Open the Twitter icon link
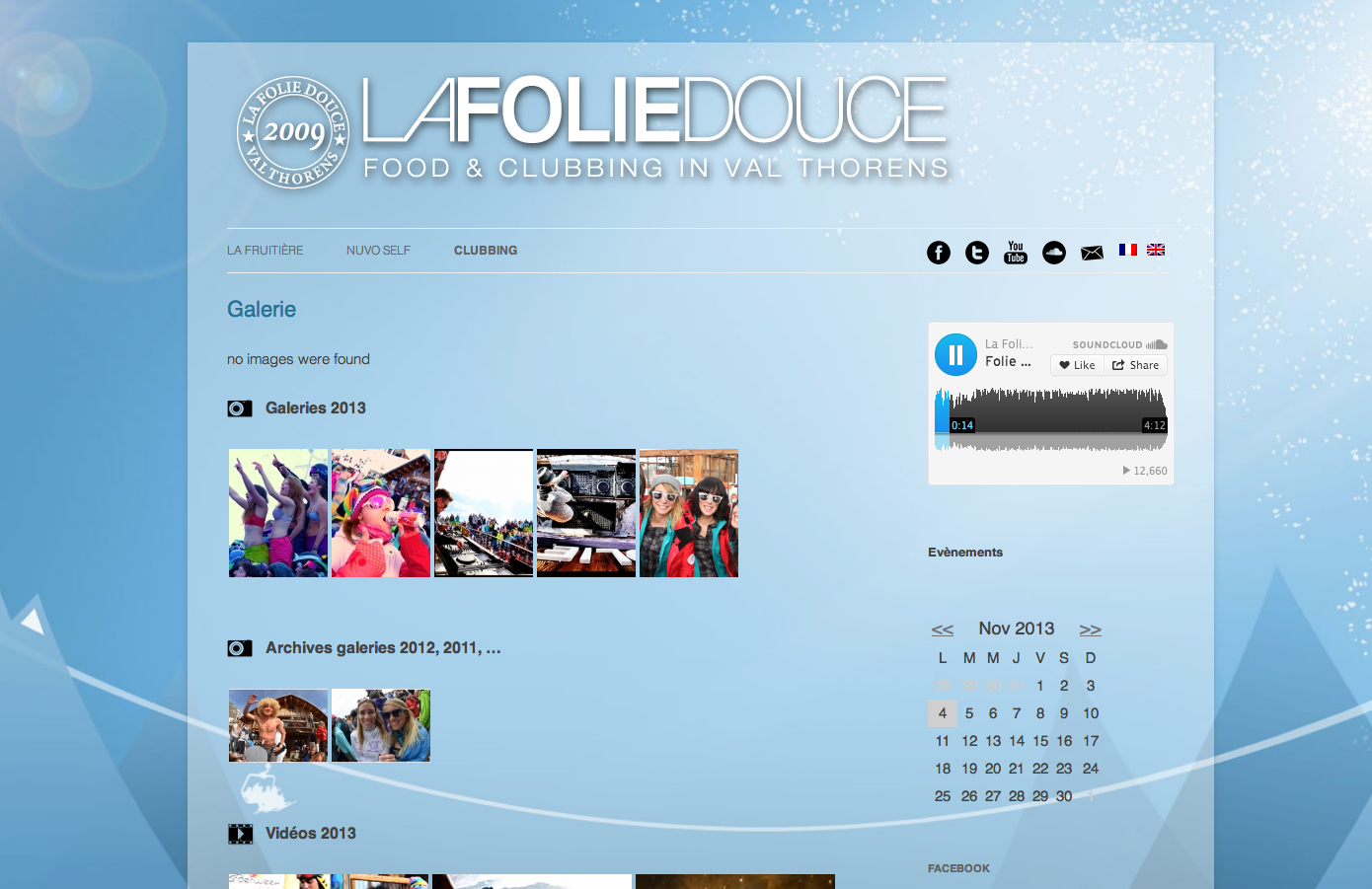1372x889 pixels. pyautogui.click(x=977, y=253)
